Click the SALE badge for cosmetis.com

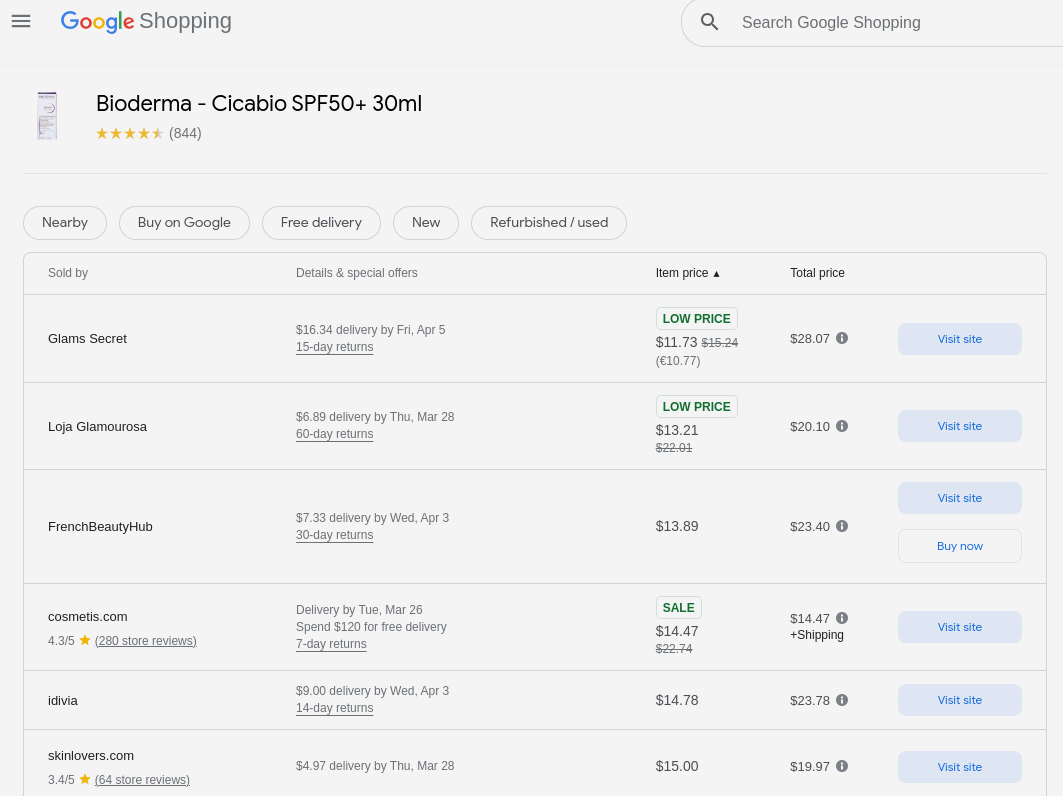(x=679, y=608)
